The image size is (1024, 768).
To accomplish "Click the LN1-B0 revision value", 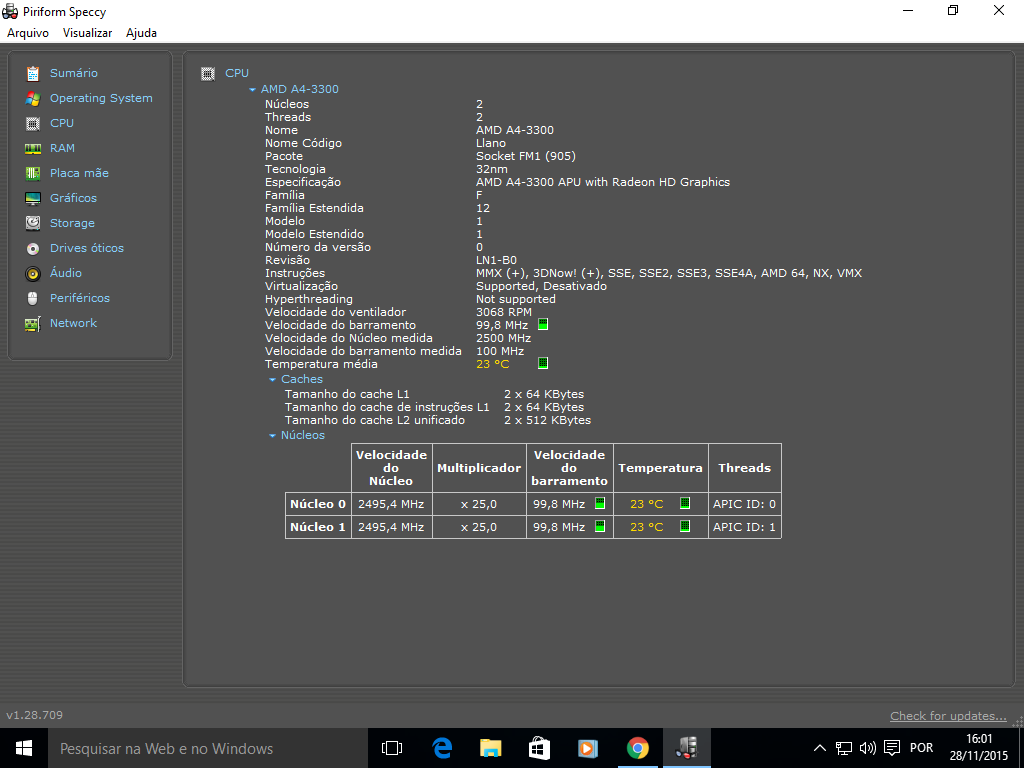I will [x=496, y=260].
